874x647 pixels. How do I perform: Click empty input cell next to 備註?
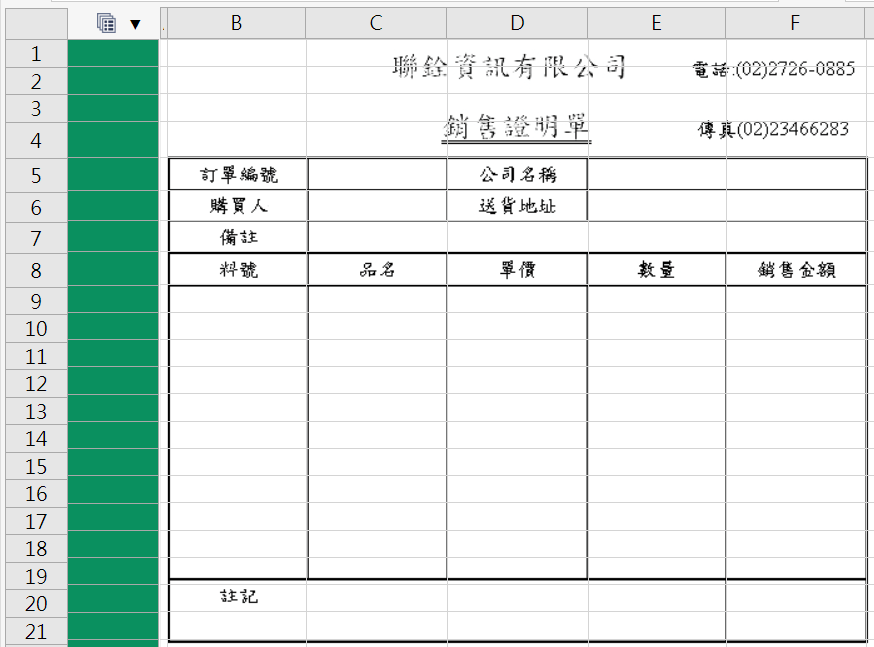pyautogui.click(x=586, y=237)
